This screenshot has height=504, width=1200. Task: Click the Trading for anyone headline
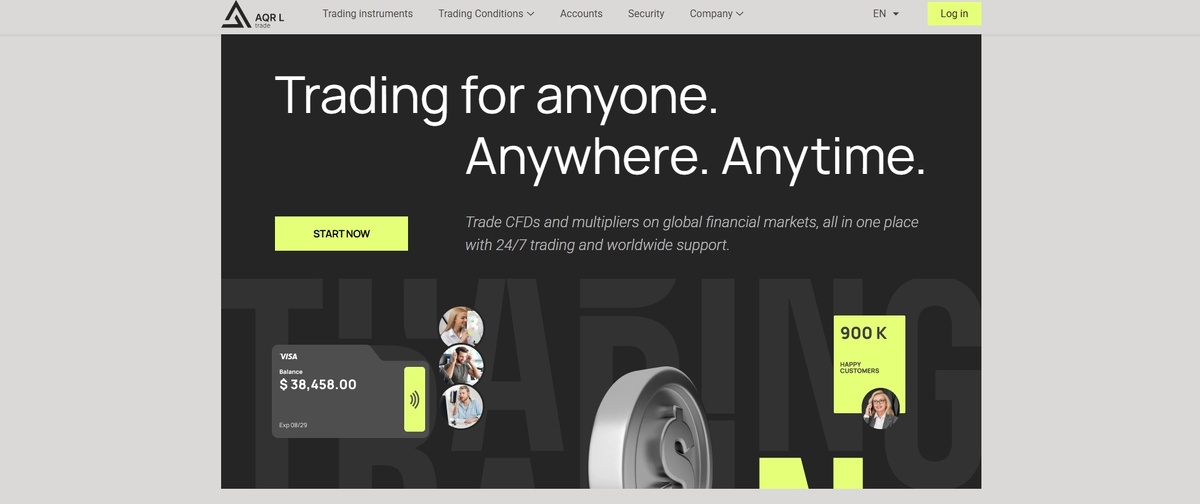pyautogui.click(x=496, y=96)
